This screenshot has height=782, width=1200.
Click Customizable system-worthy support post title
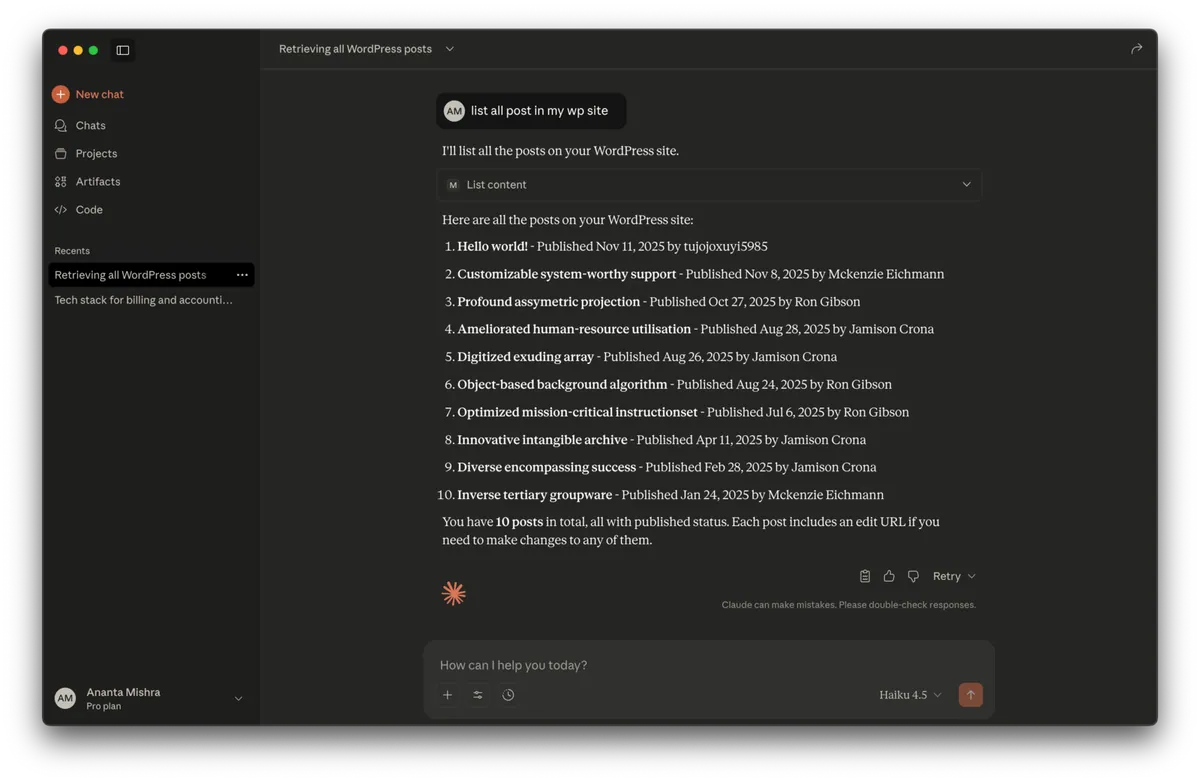coord(567,274)
